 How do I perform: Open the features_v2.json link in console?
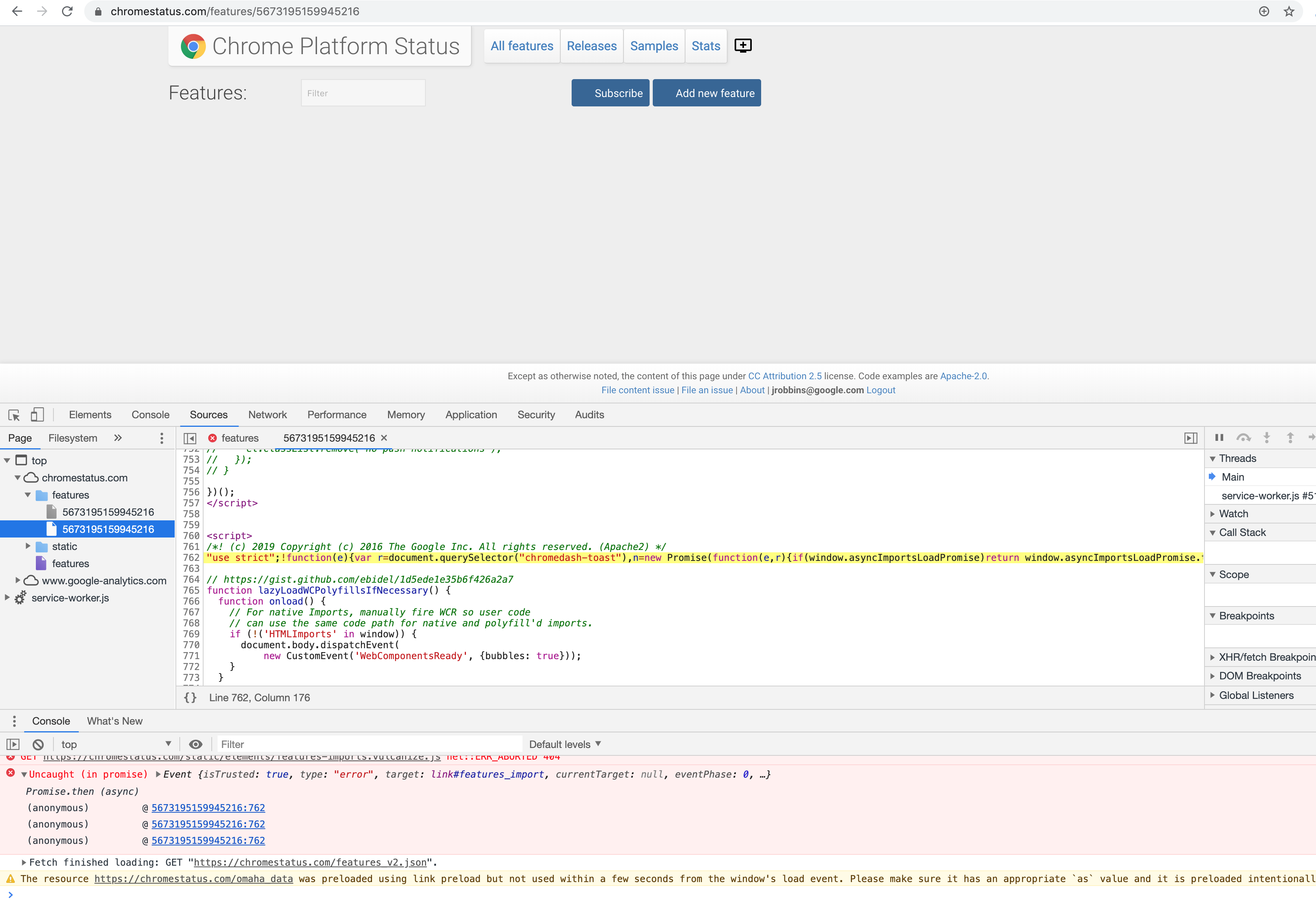tap(310, 862)
